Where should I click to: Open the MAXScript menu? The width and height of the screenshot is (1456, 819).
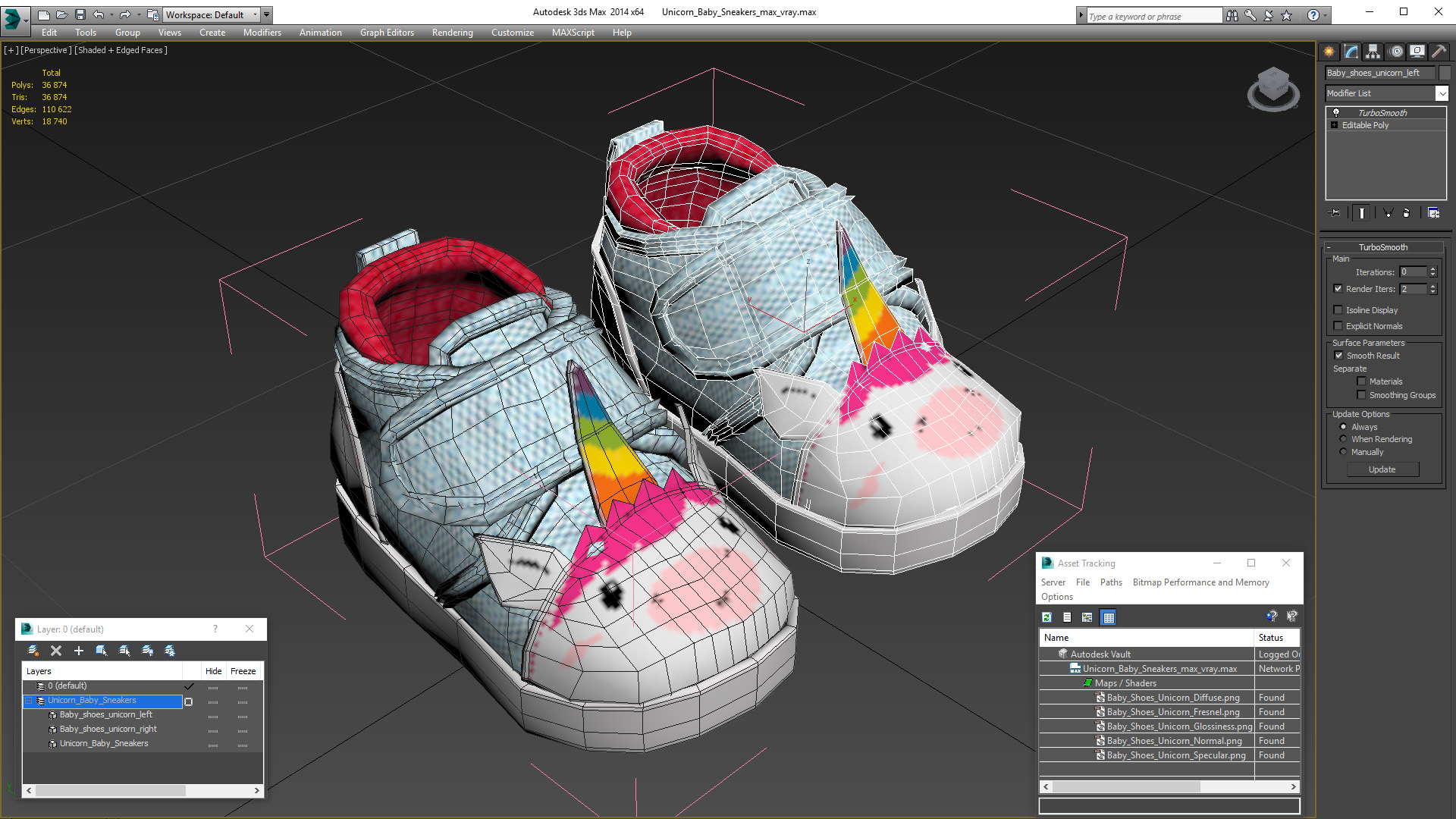point(573,33)
